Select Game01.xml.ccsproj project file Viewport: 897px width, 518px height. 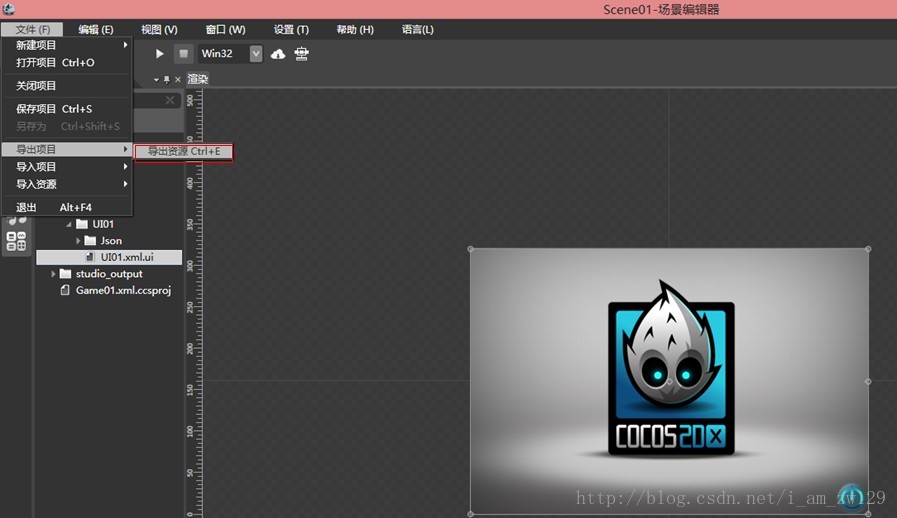coord(123,291)
